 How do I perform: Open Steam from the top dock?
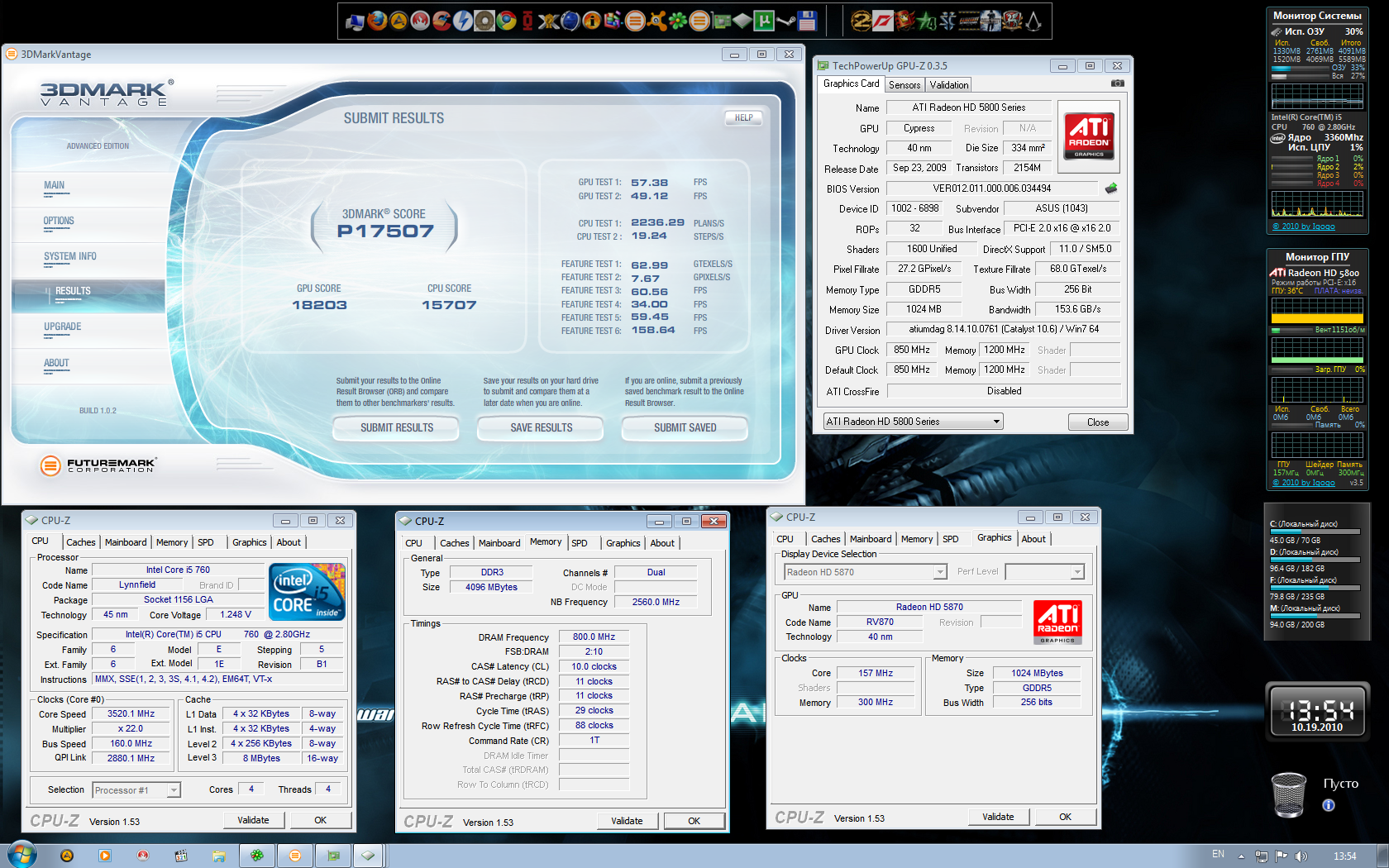[785, 20]
